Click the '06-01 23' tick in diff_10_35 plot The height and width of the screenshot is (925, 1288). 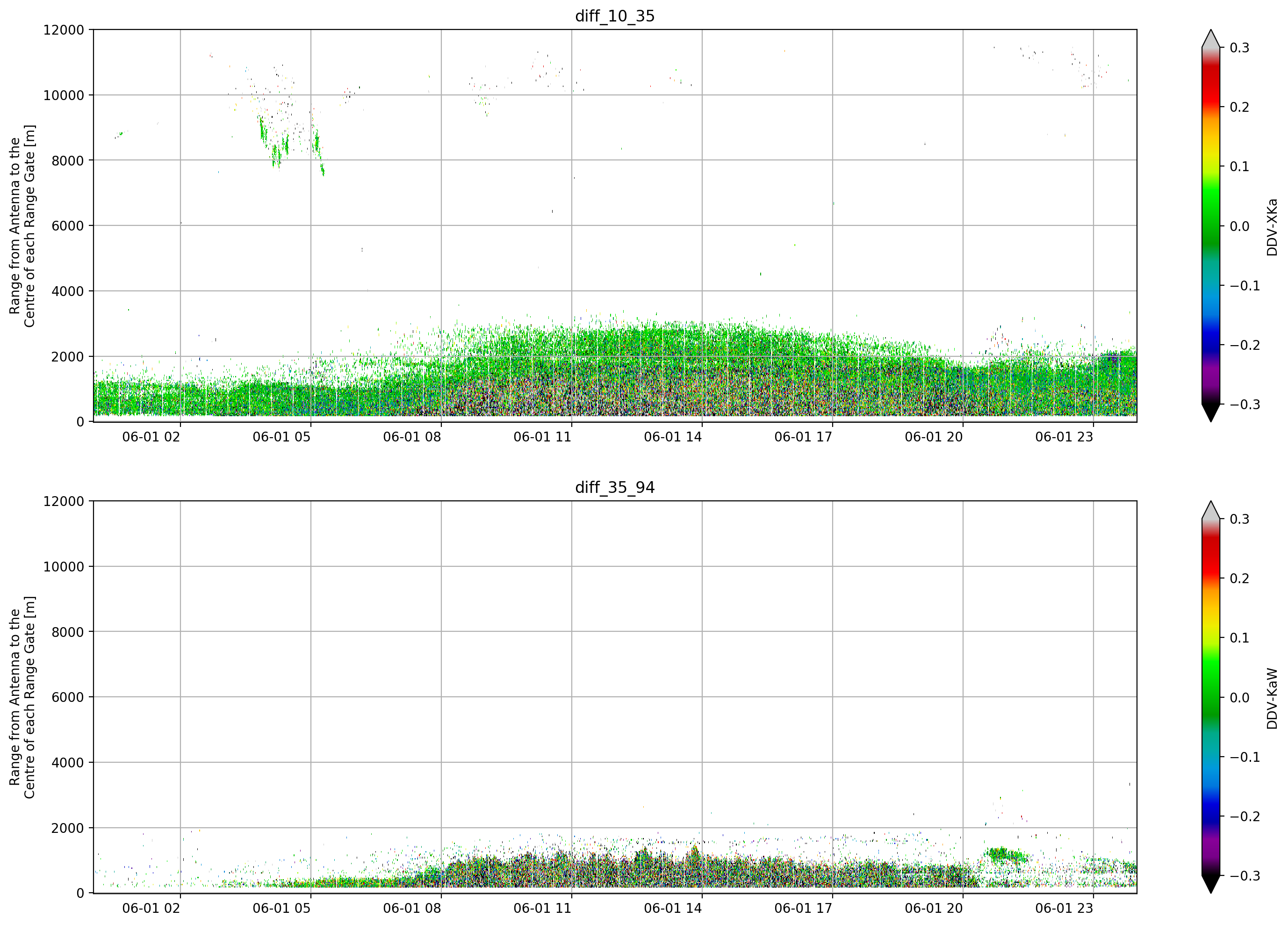[x=1064, y=437]
